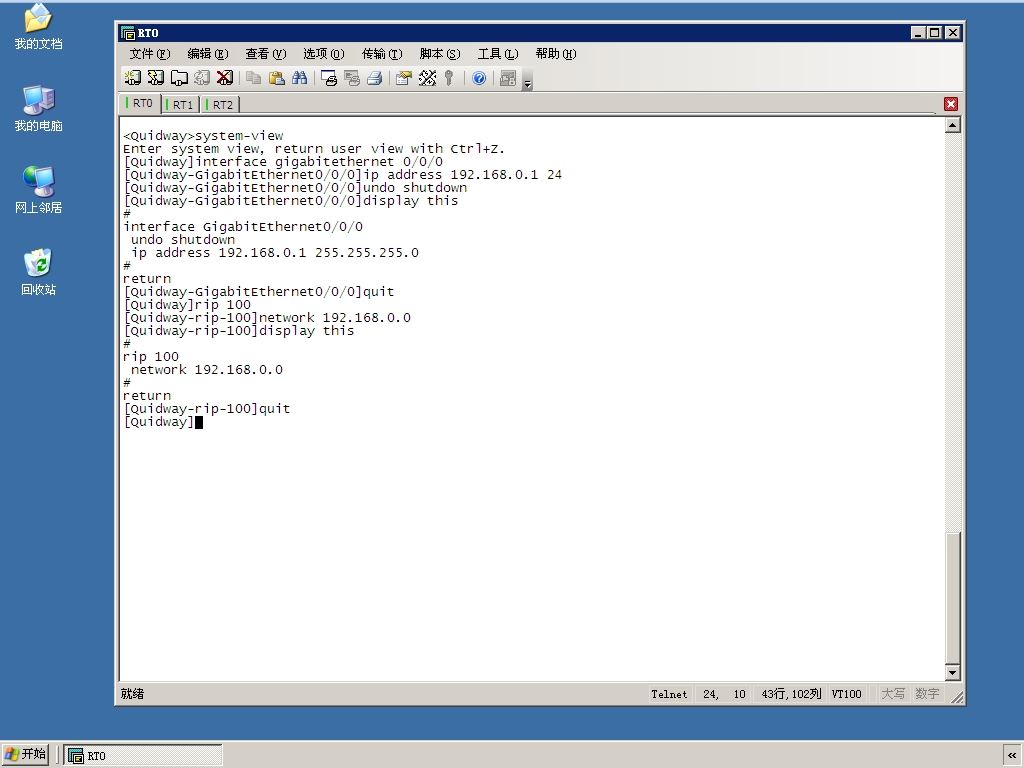The image size is (1024, 768).
Task: Open the 传输(T) menu
Action: (x=381, y=54)
